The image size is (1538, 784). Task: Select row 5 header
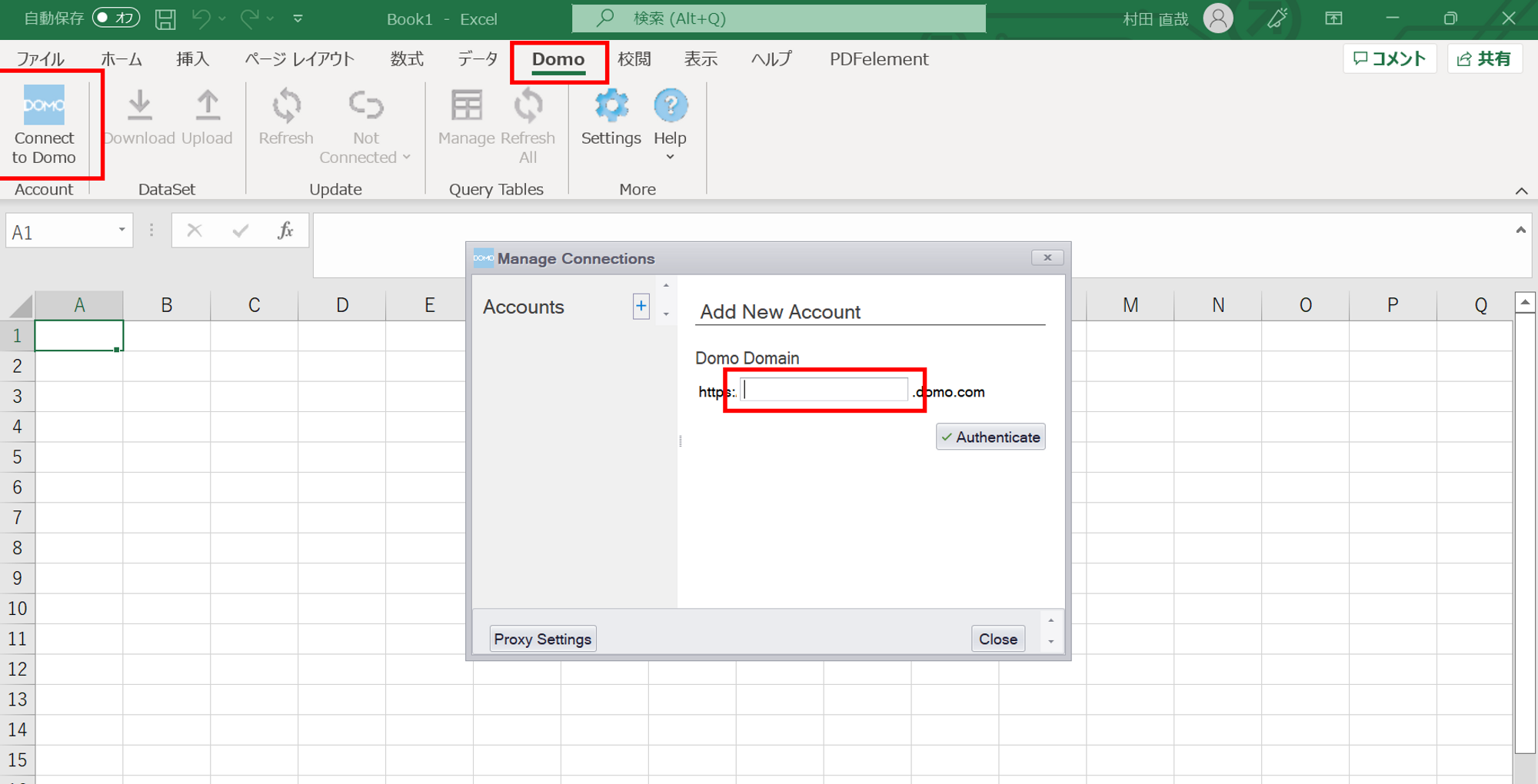(17, 457)
